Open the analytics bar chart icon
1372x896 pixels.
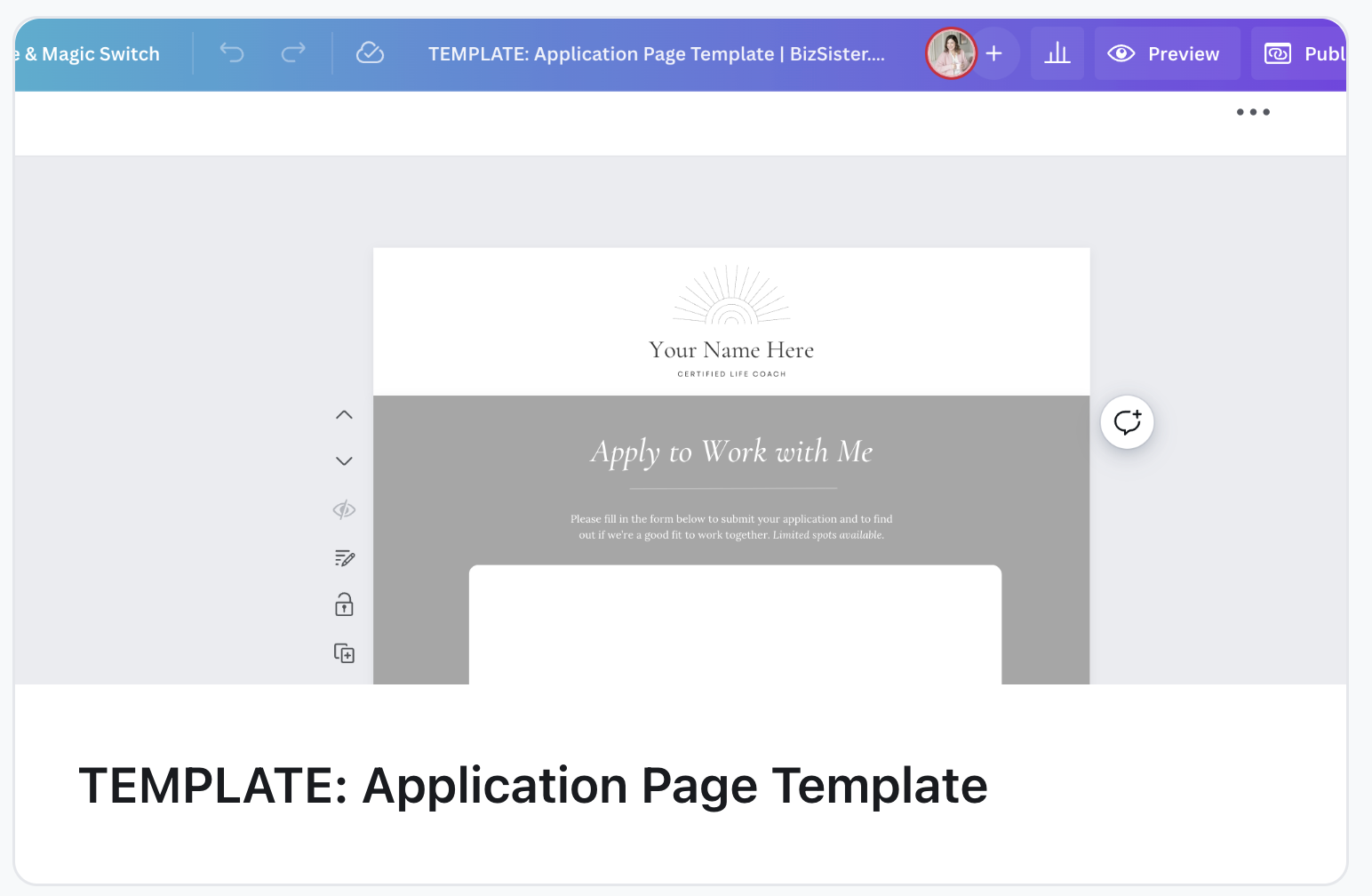1057,53
